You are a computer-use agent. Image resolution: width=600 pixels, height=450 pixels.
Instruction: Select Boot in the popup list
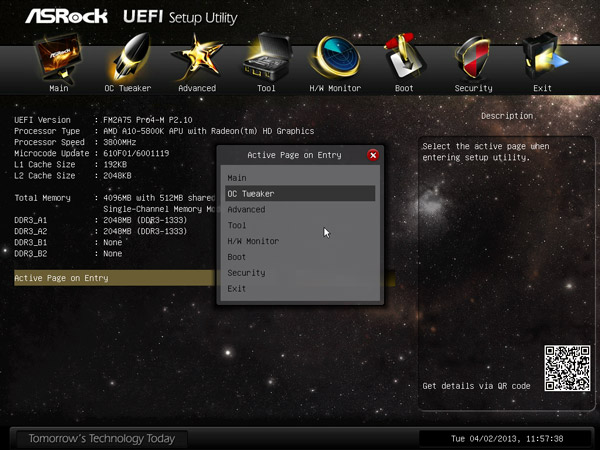tap(300, 257)
